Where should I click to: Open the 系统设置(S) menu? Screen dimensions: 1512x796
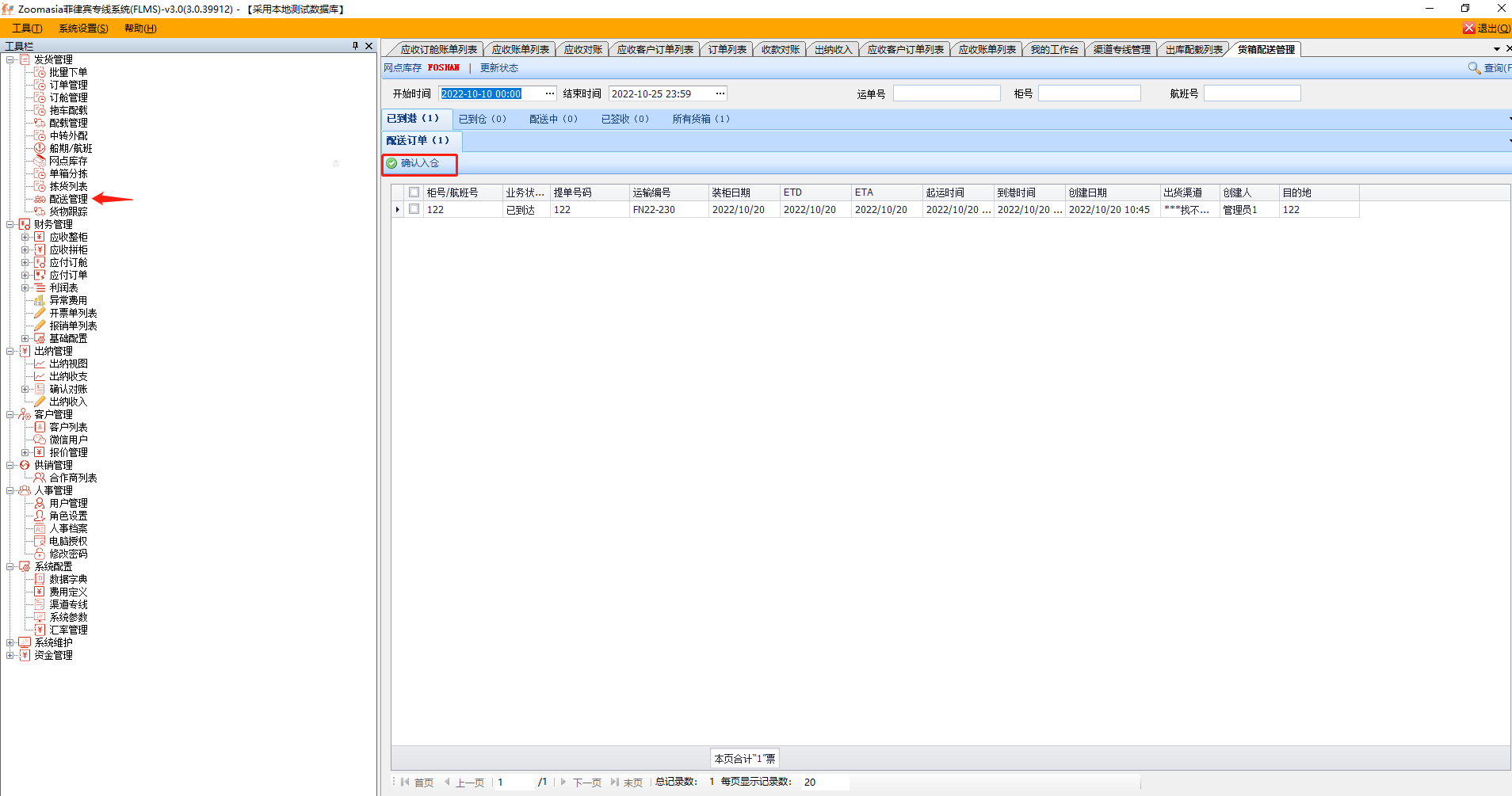coord(83,29)
